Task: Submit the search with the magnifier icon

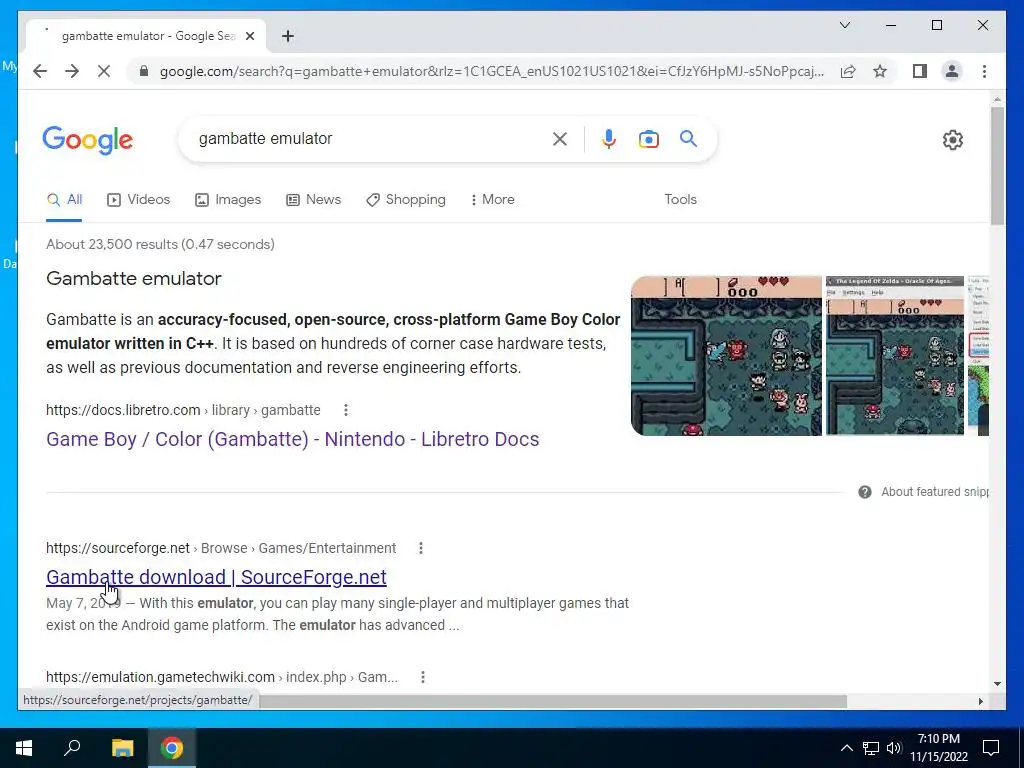Action: (x=688, y=138)
